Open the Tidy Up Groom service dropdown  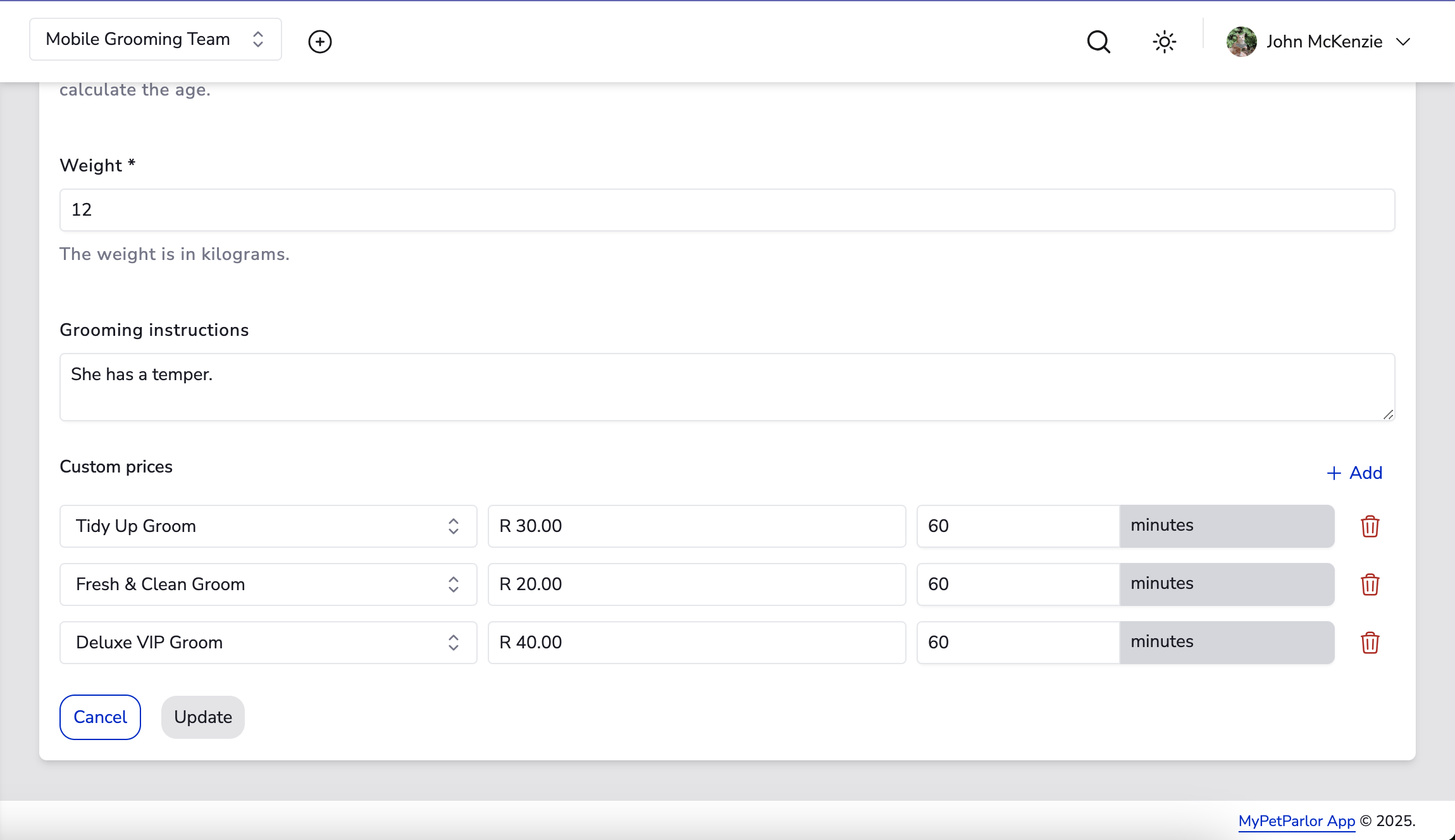click(268, 526)
